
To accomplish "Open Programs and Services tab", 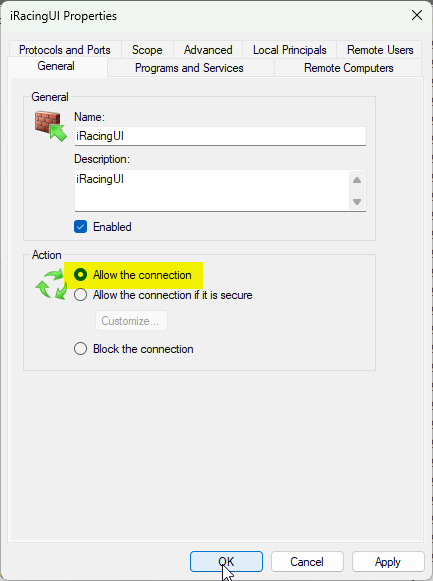I will click(189, 68).
